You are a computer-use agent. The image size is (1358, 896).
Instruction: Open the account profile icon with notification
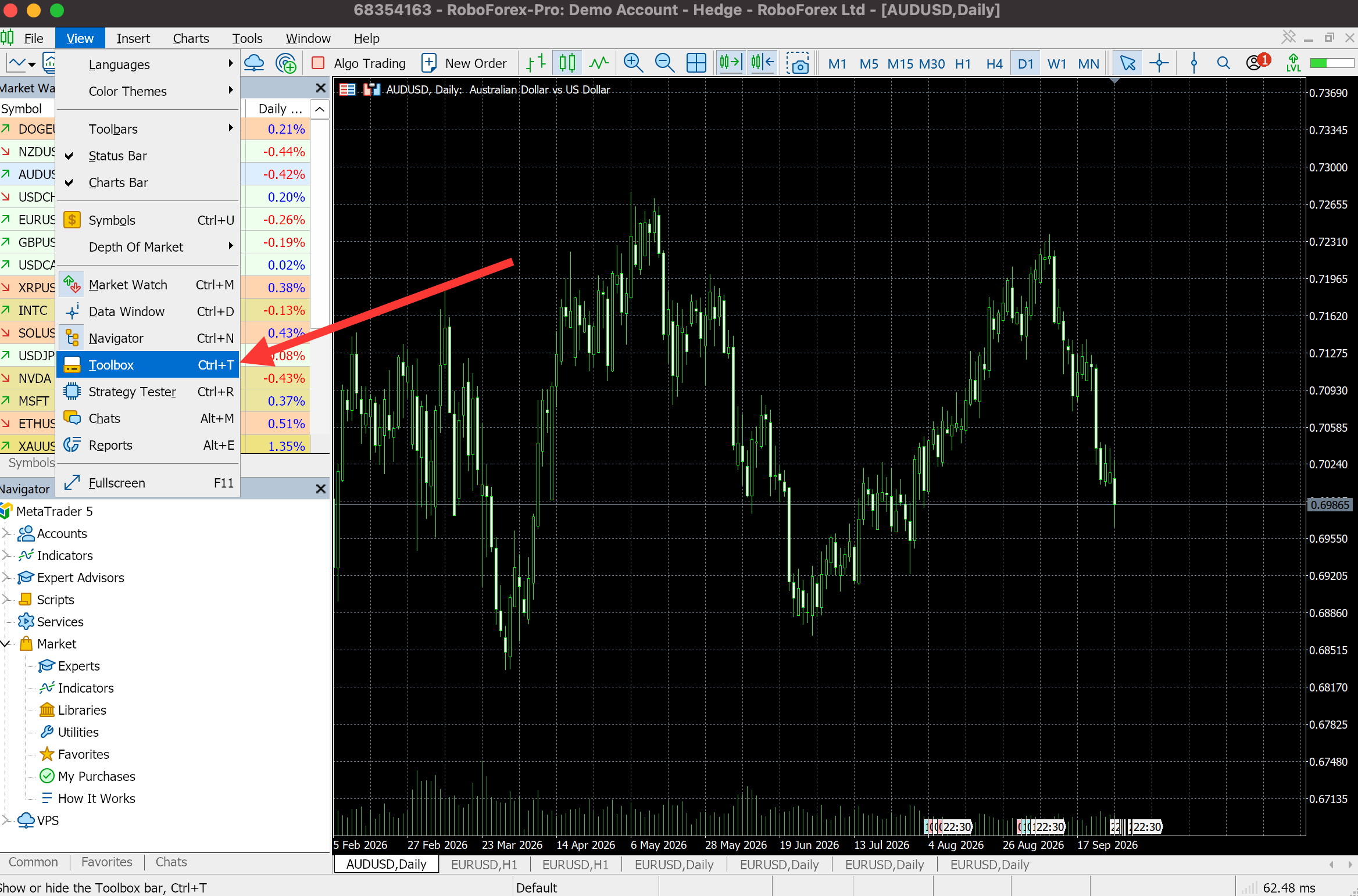tap(1257, 62)
